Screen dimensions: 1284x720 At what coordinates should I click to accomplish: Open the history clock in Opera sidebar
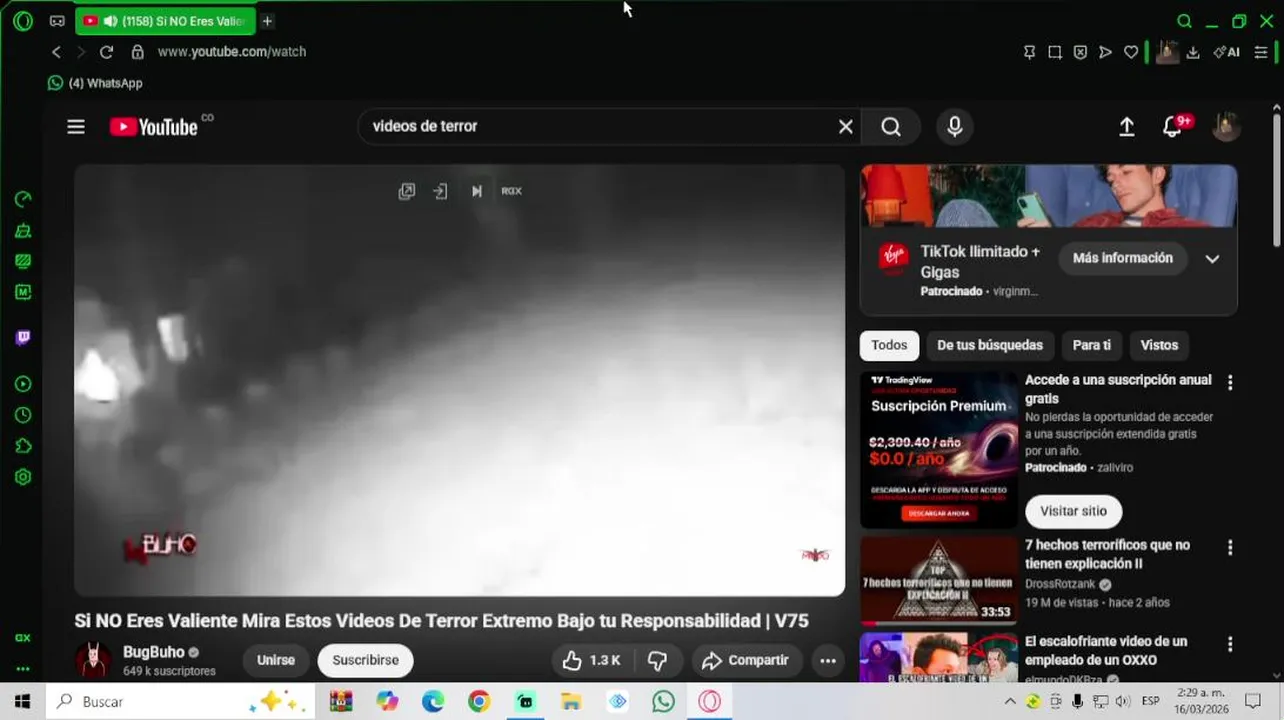[x=23, y=415]
